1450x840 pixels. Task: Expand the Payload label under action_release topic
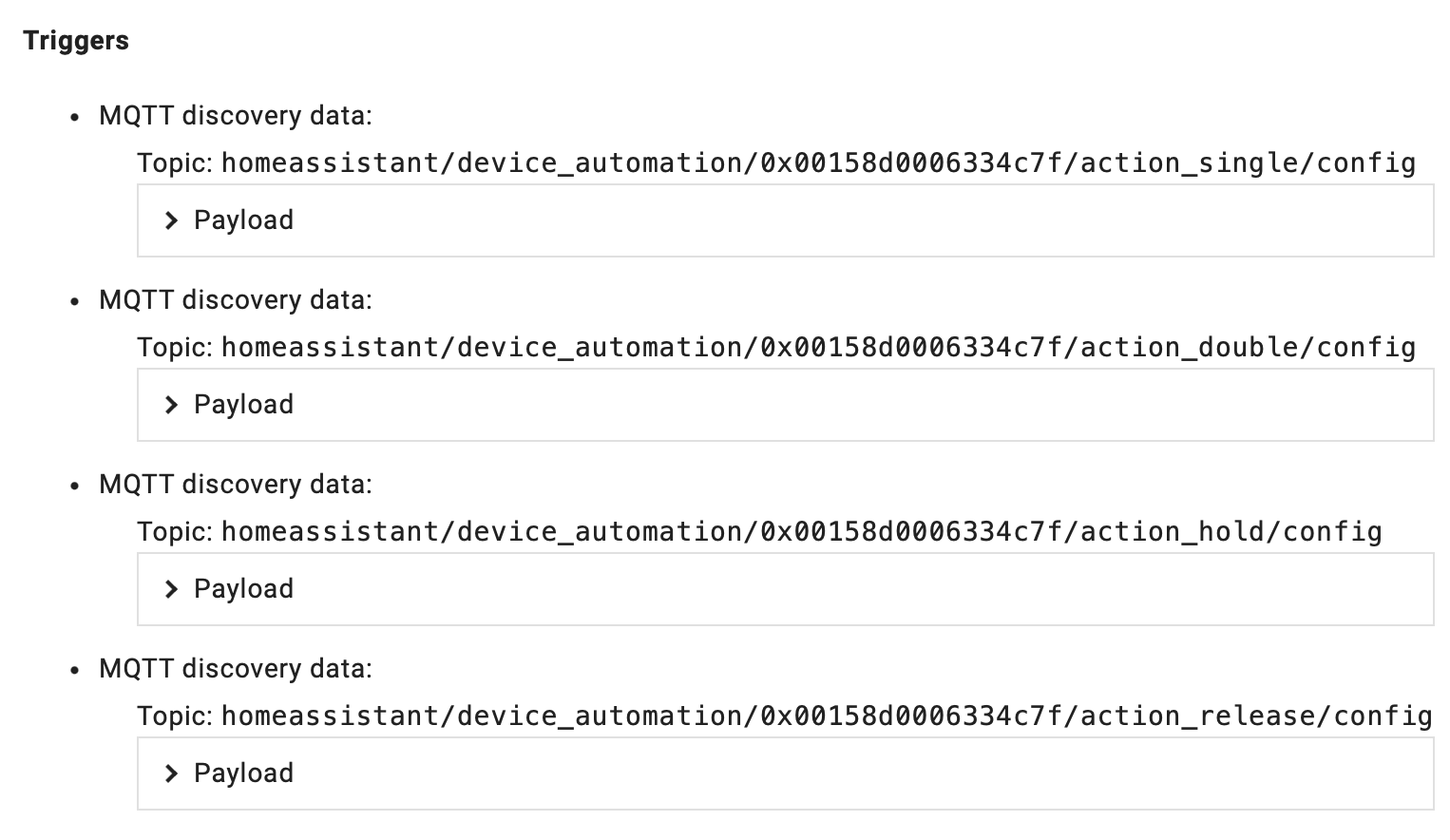click(x=243, y=773)
